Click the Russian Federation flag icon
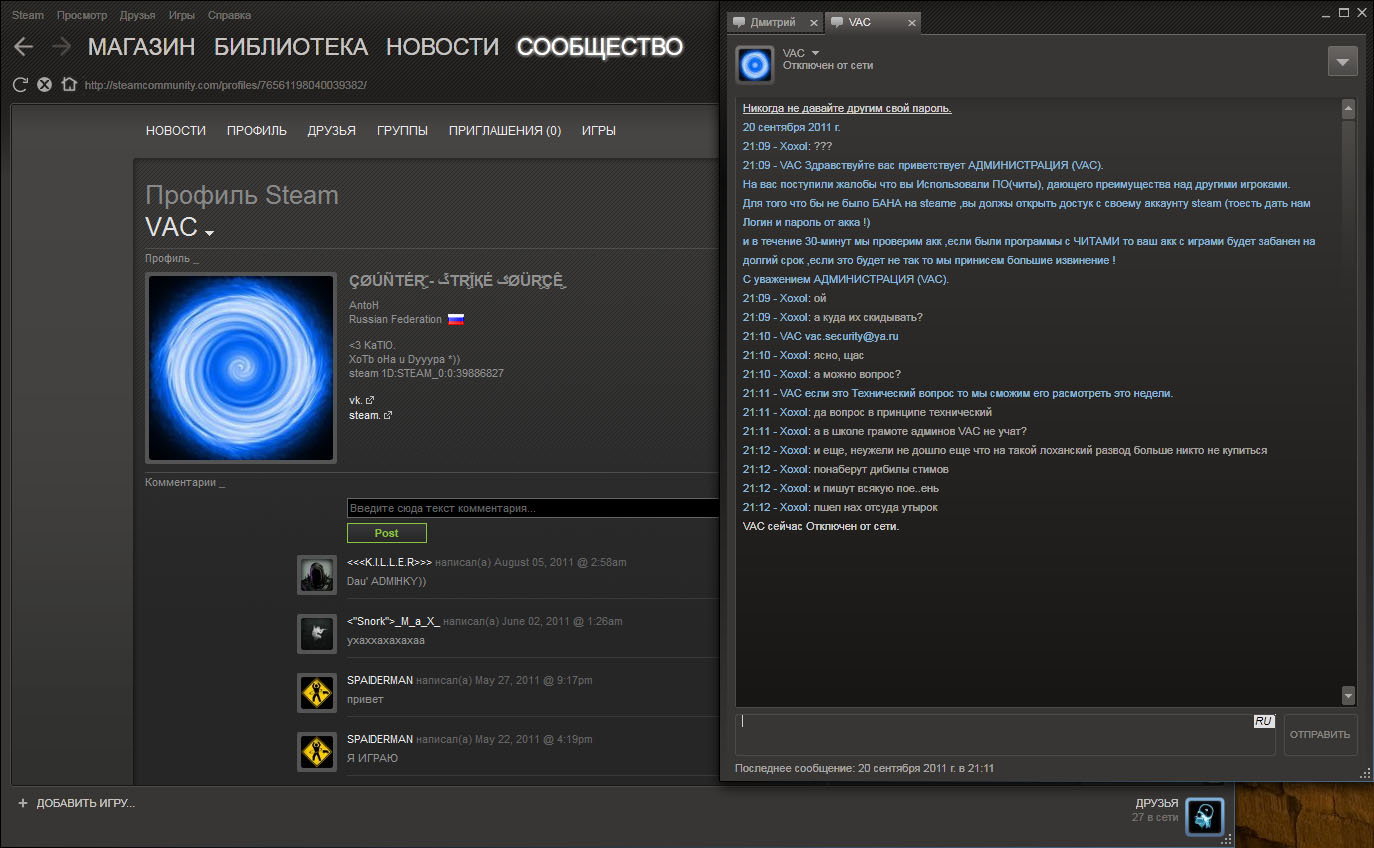 click(x=455, y=320)
